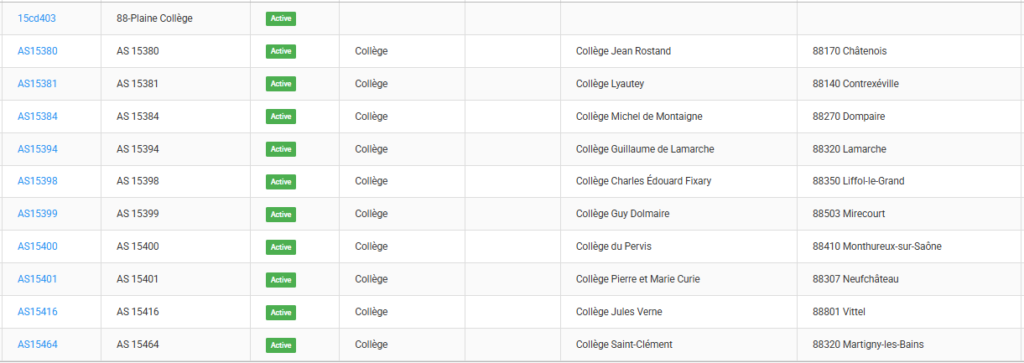Open the 15cd403 record link
This screenshot has width=1024, height=363.
tap(37, 18)
